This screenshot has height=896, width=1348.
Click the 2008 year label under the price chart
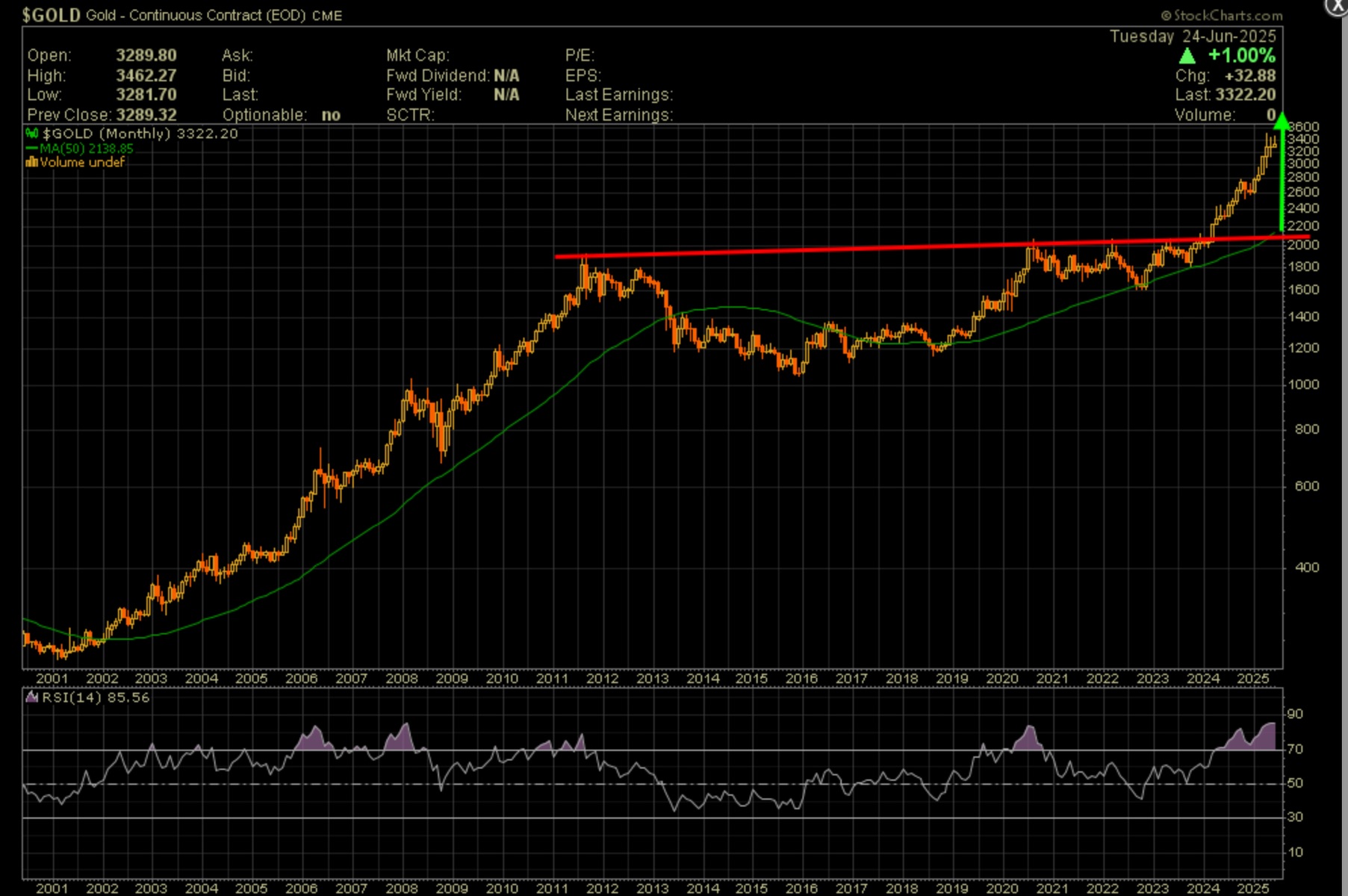click(x=402, y=679)
